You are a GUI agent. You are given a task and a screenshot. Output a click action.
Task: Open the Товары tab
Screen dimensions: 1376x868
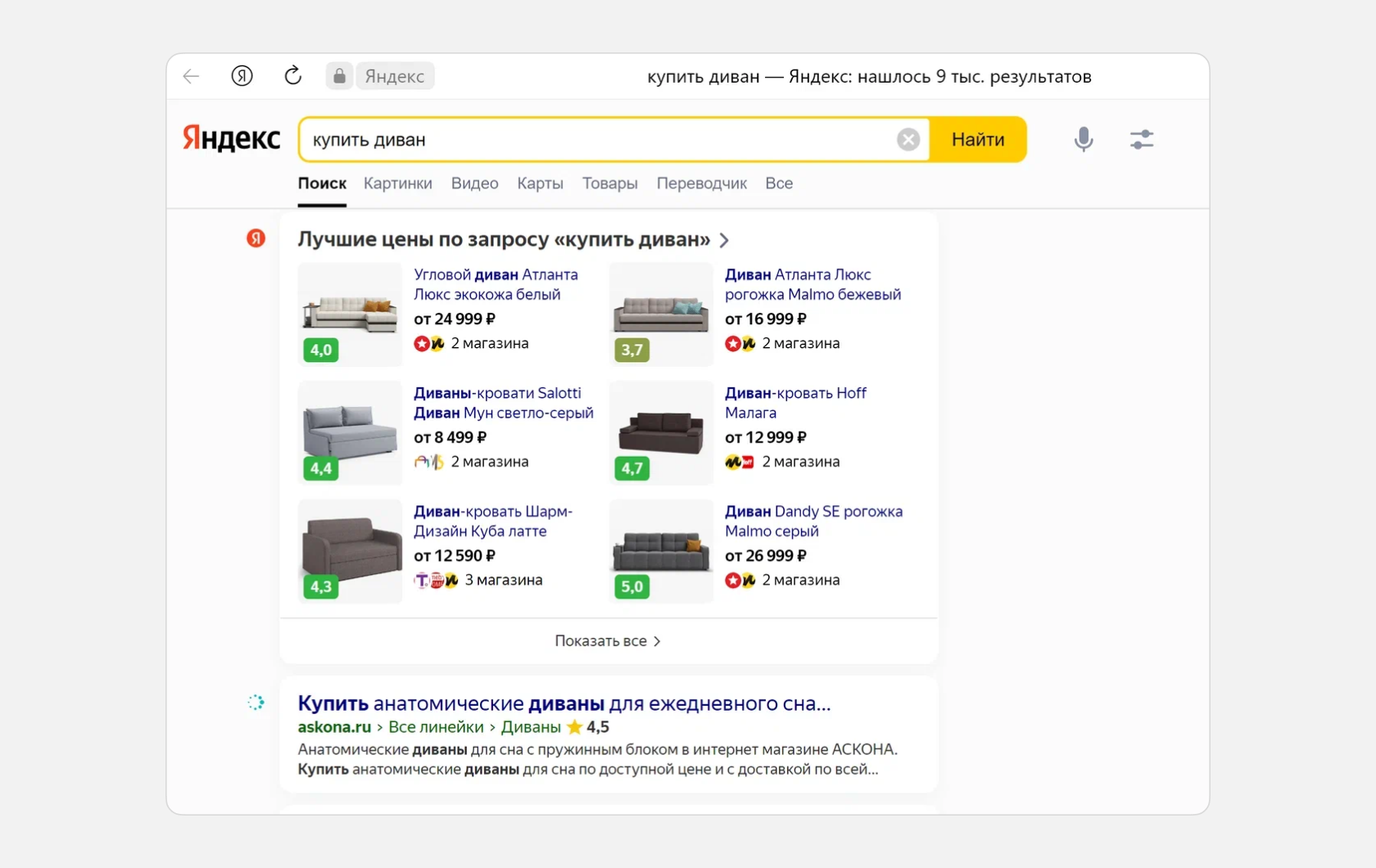point(610,183)
